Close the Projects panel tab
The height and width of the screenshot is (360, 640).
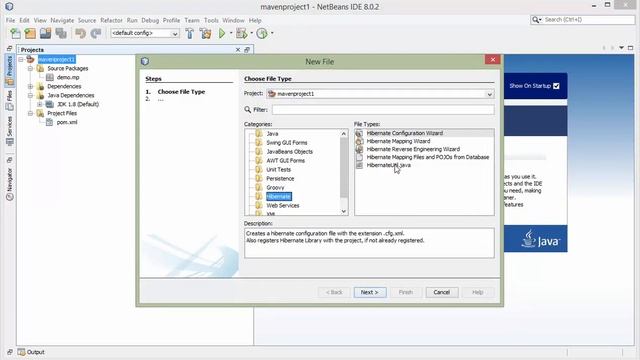[238, 50]
